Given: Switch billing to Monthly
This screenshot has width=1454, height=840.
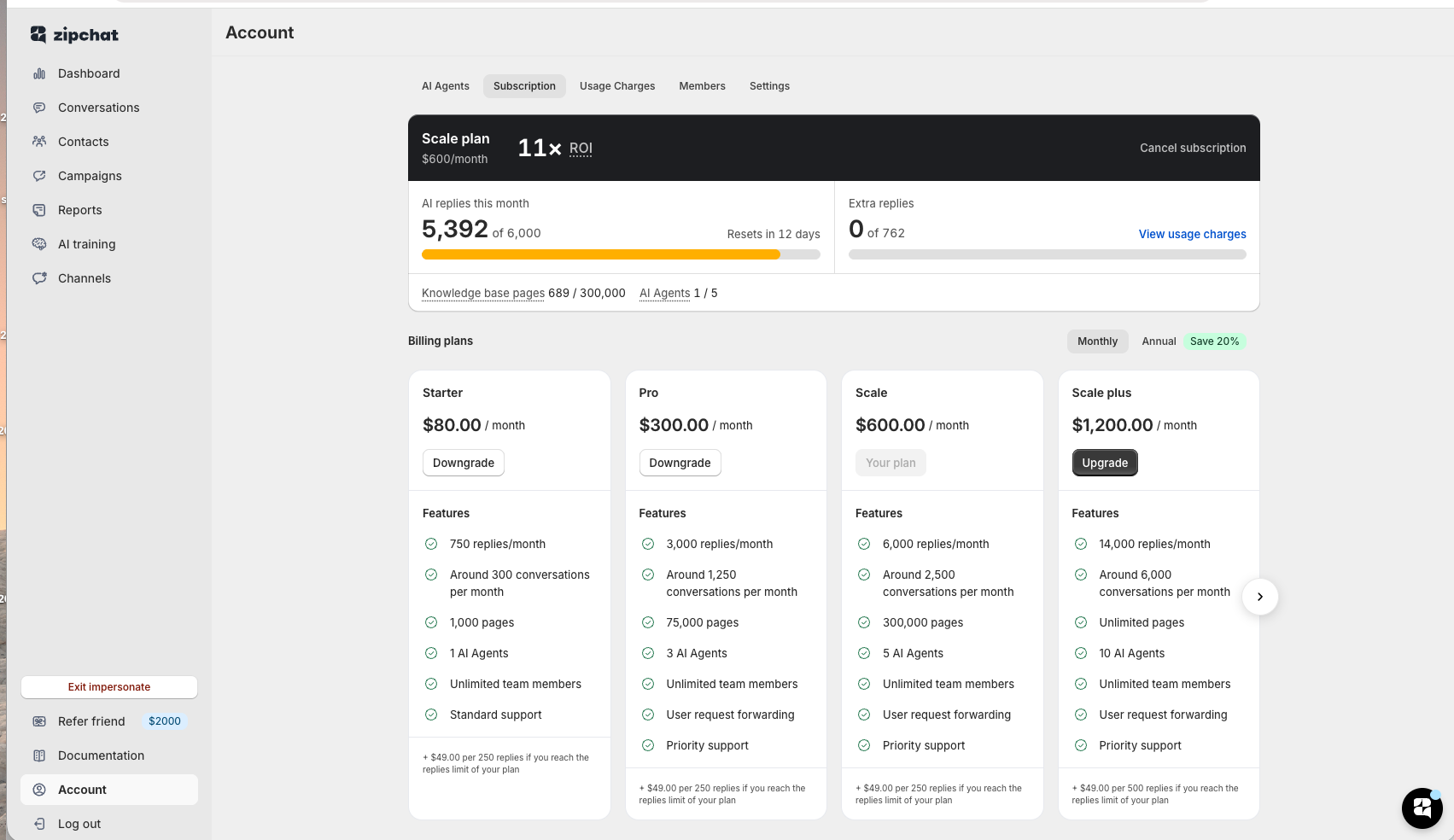Looking at the screenshot, I should pyautogui.click(x=1097, y=341).
